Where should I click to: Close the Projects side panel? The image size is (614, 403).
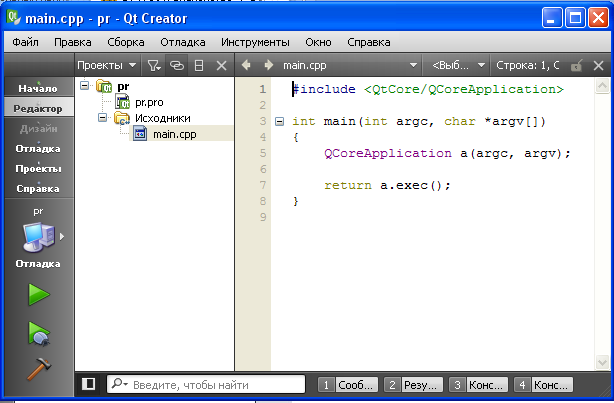tap(222, 65)
